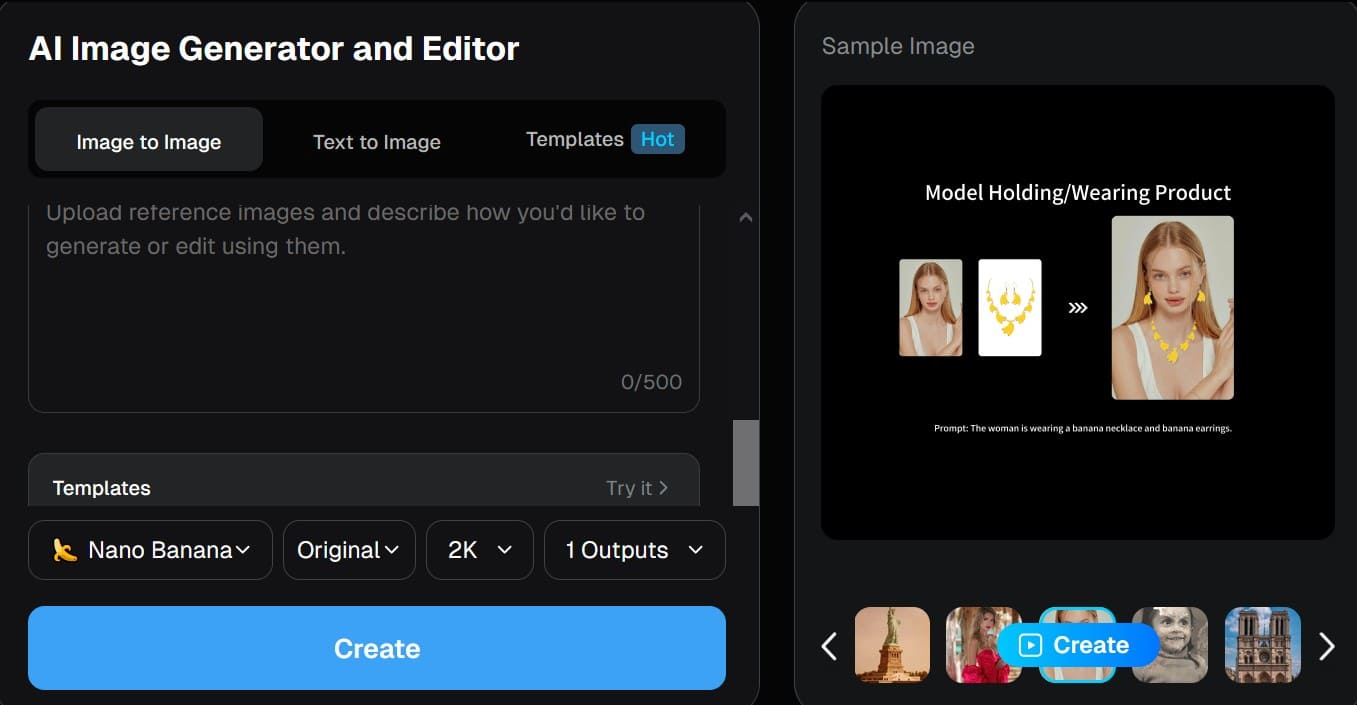Open the Nano Banana model dropdown
The height and width of the screenshot is (705, 1357).
click(150, 550)
